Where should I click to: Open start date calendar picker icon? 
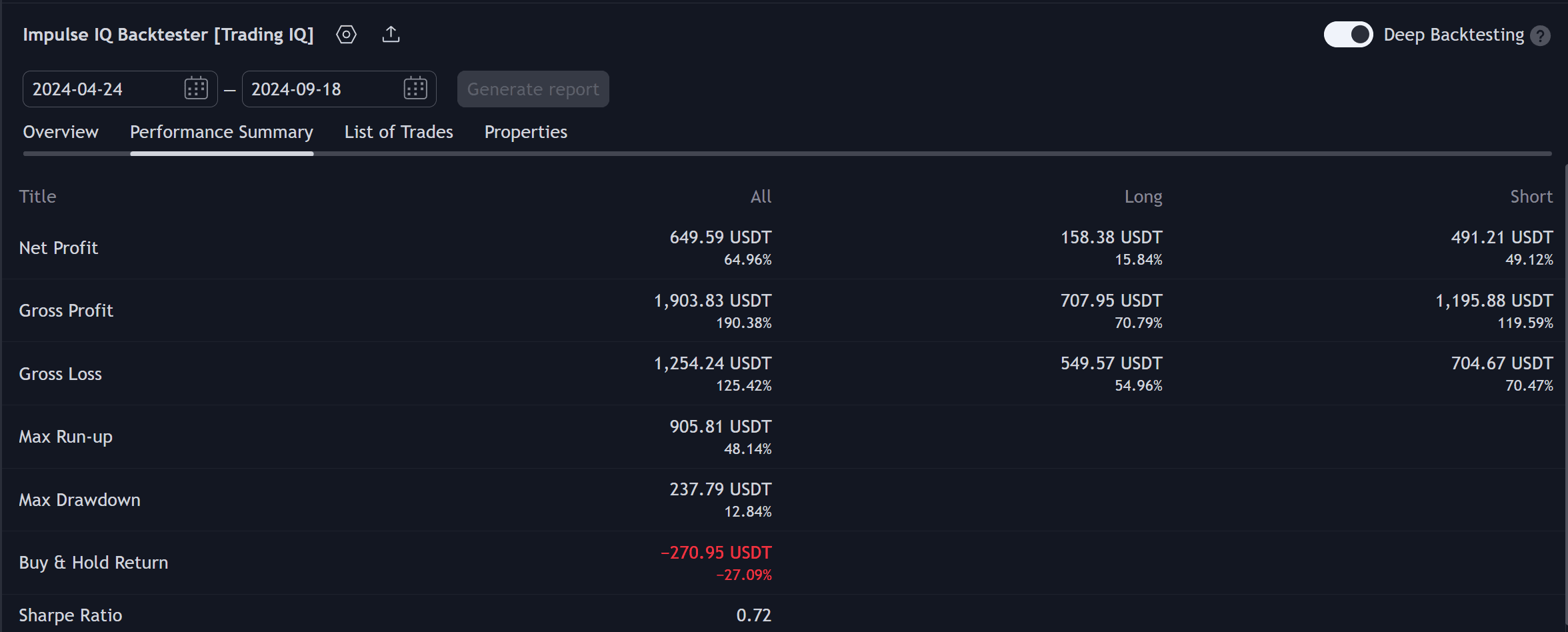[x=196, y=89]
